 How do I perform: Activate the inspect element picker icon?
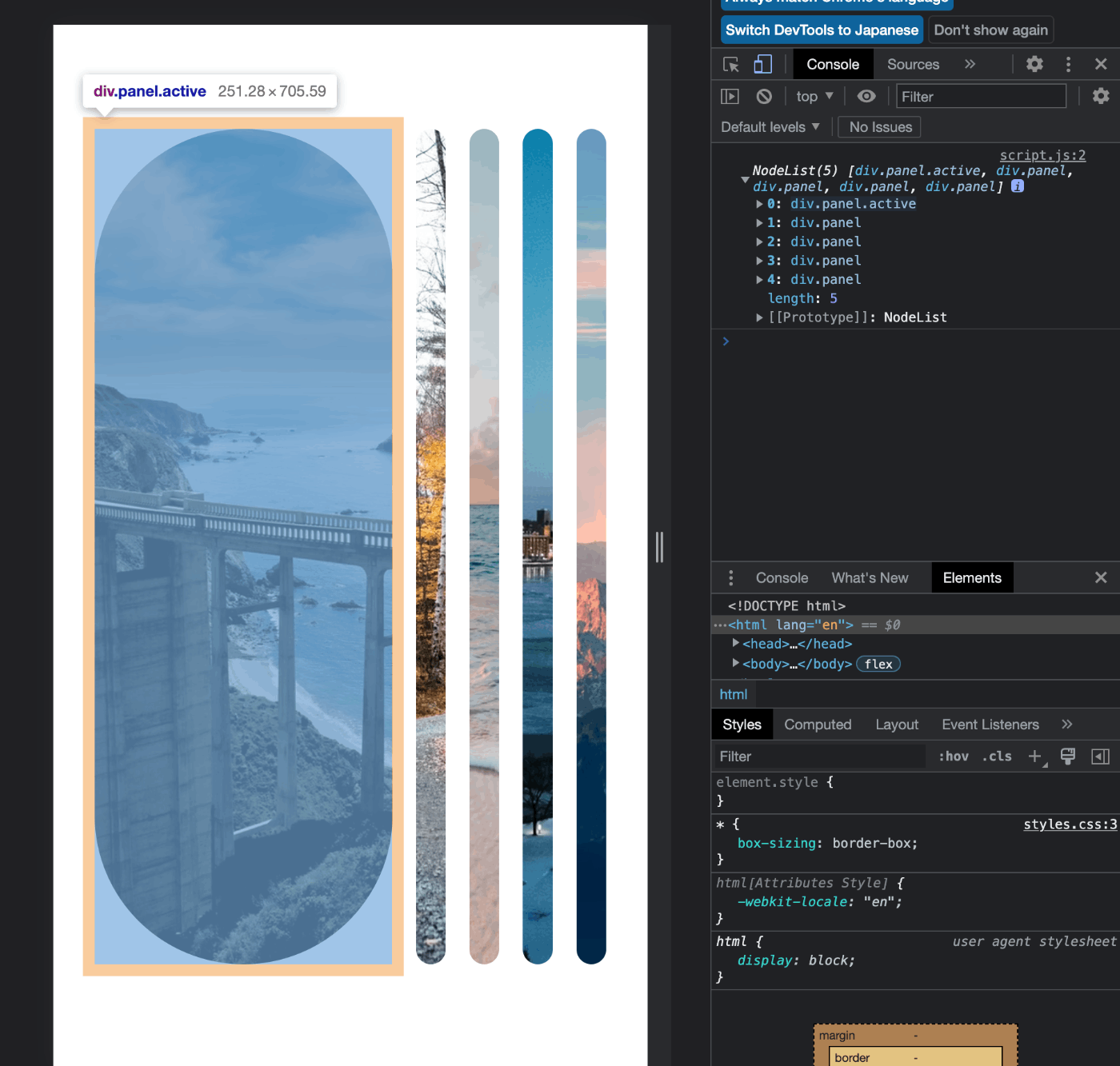[730, 65]
